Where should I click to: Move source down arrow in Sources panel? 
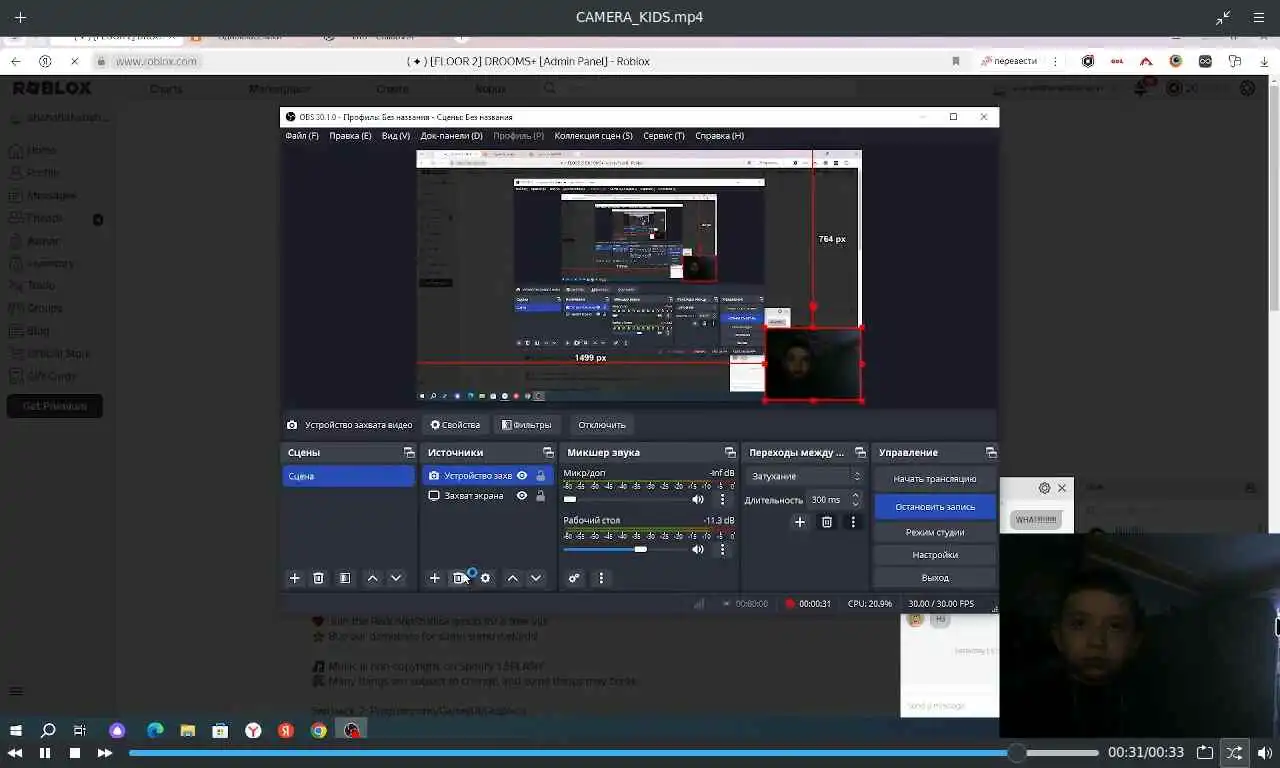(x=536, y=578)
